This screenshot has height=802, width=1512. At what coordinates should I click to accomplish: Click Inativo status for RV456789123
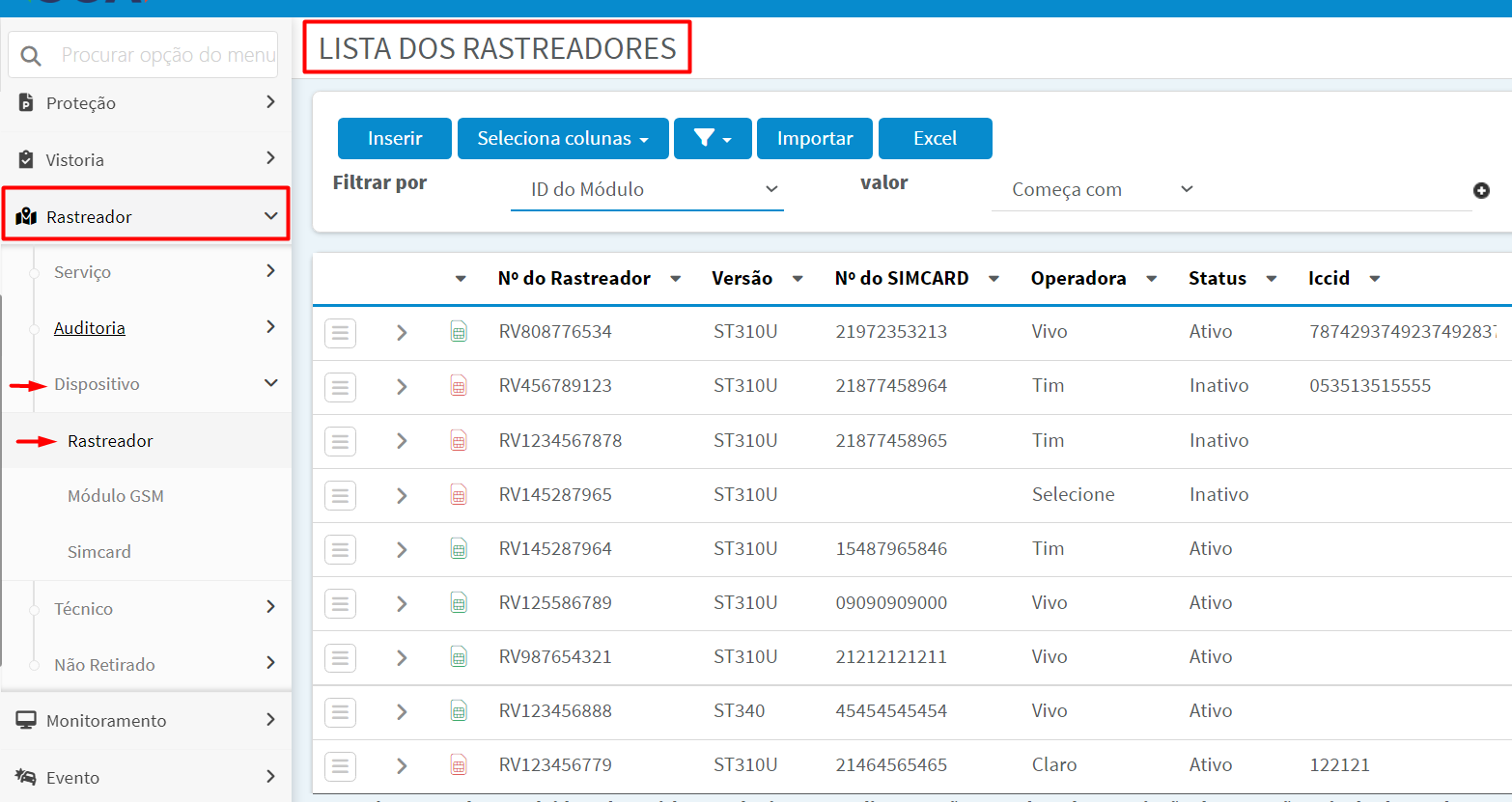coord(1218,386)
